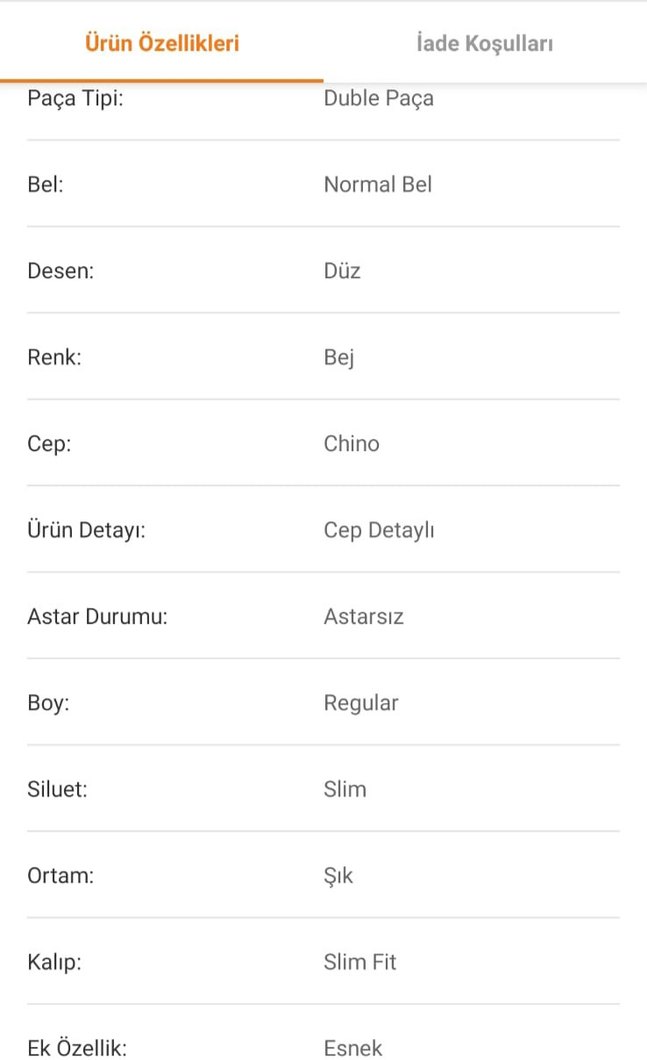This screenshot has height=1060, width=647.
Task: Select the 'Düz' pattern value
Action: [342, 271]
